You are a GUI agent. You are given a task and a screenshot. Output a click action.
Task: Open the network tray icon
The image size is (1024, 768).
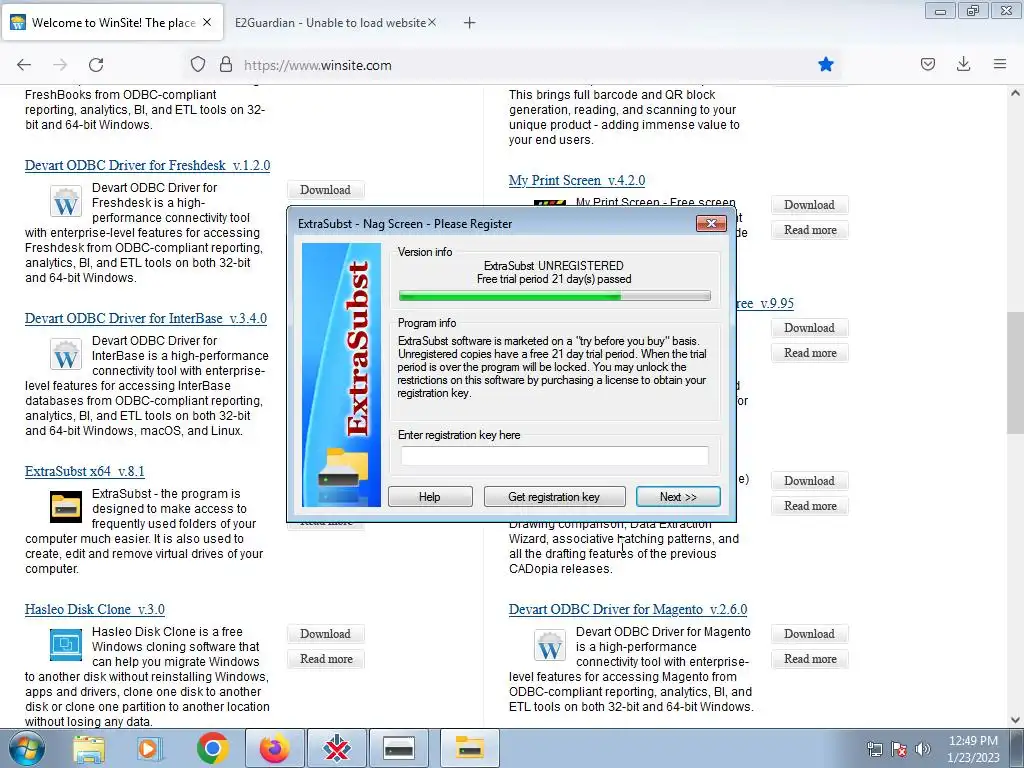[x=874, y=749]
